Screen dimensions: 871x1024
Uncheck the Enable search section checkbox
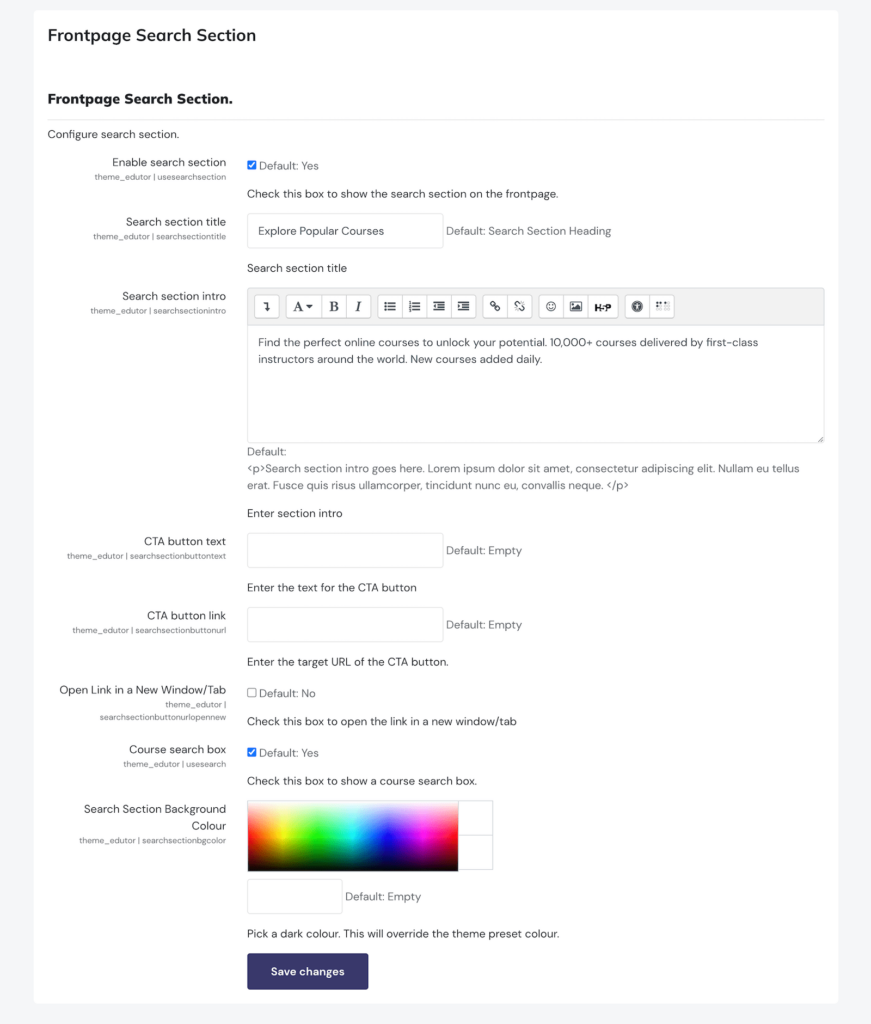pos(250,165)
